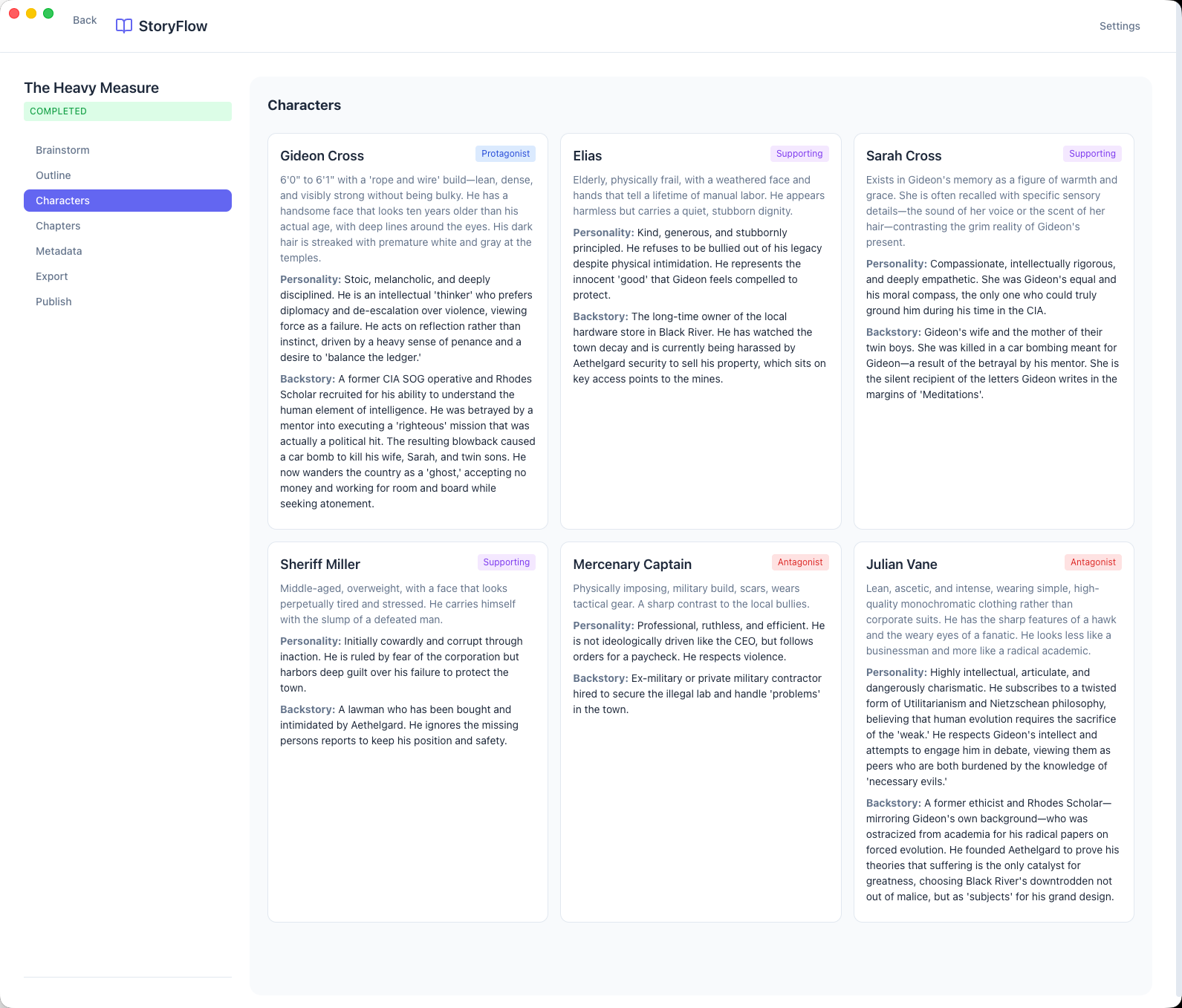Navigate to the Export section
1182x1008 pixels.
52,276
